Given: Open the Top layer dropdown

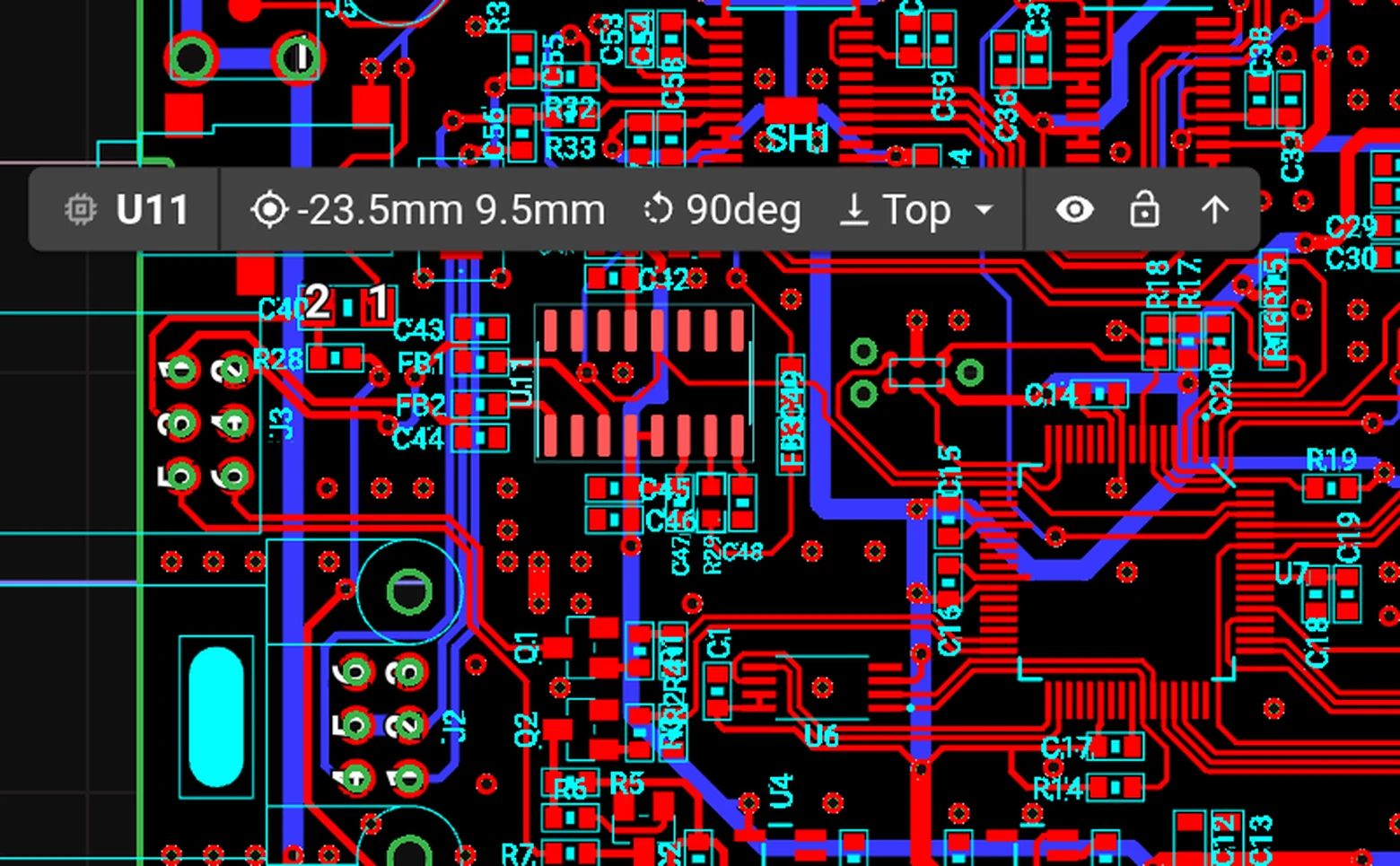Looking at the screenshot, I should point(917,210).
